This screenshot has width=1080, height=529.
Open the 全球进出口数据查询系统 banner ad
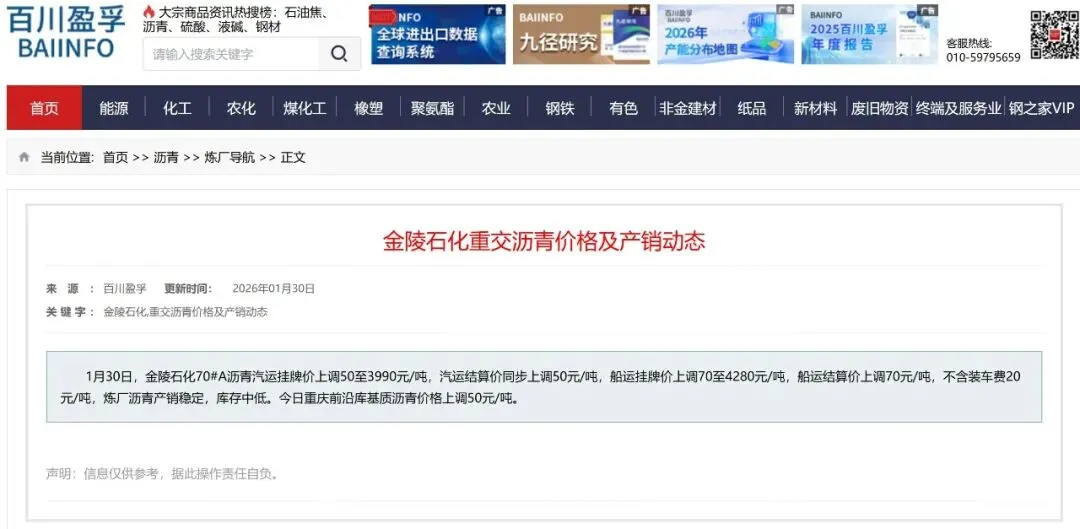tap(437, 34)
